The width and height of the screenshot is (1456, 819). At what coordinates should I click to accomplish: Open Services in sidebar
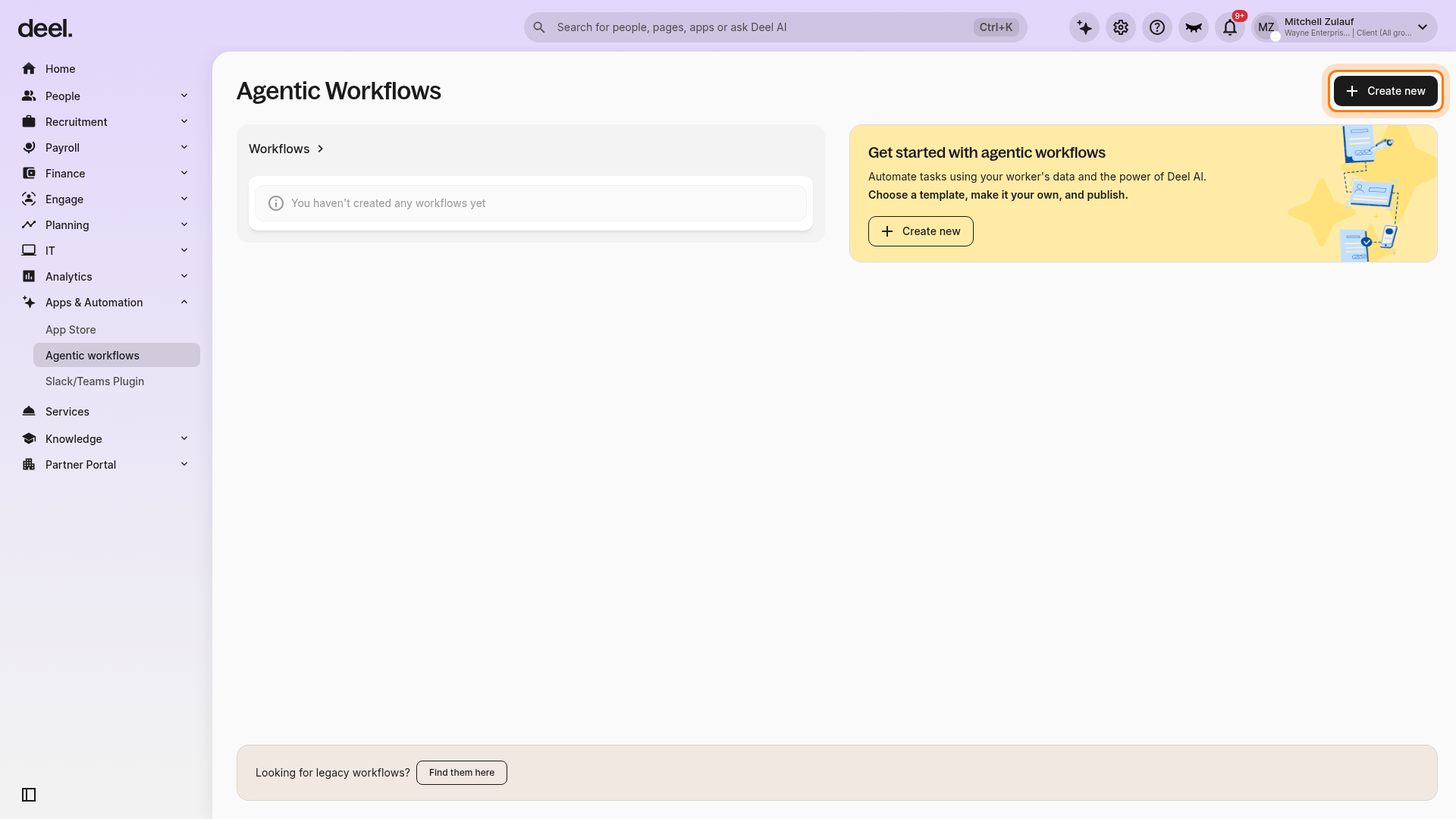pos(106,412)
